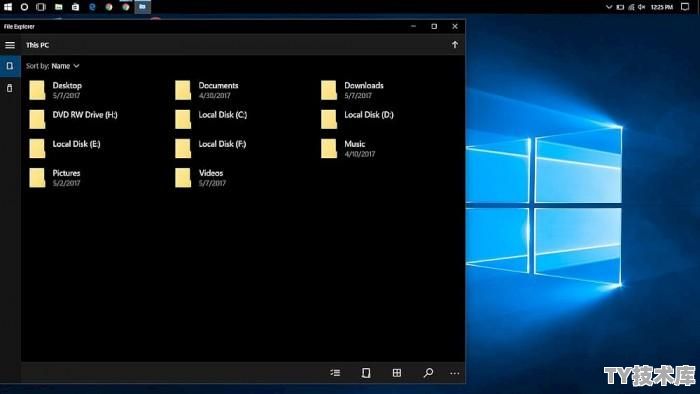This screenshot has width=700, height=394.
Task: Open the Local Disk (D:) icon
Action: [329, 119]
